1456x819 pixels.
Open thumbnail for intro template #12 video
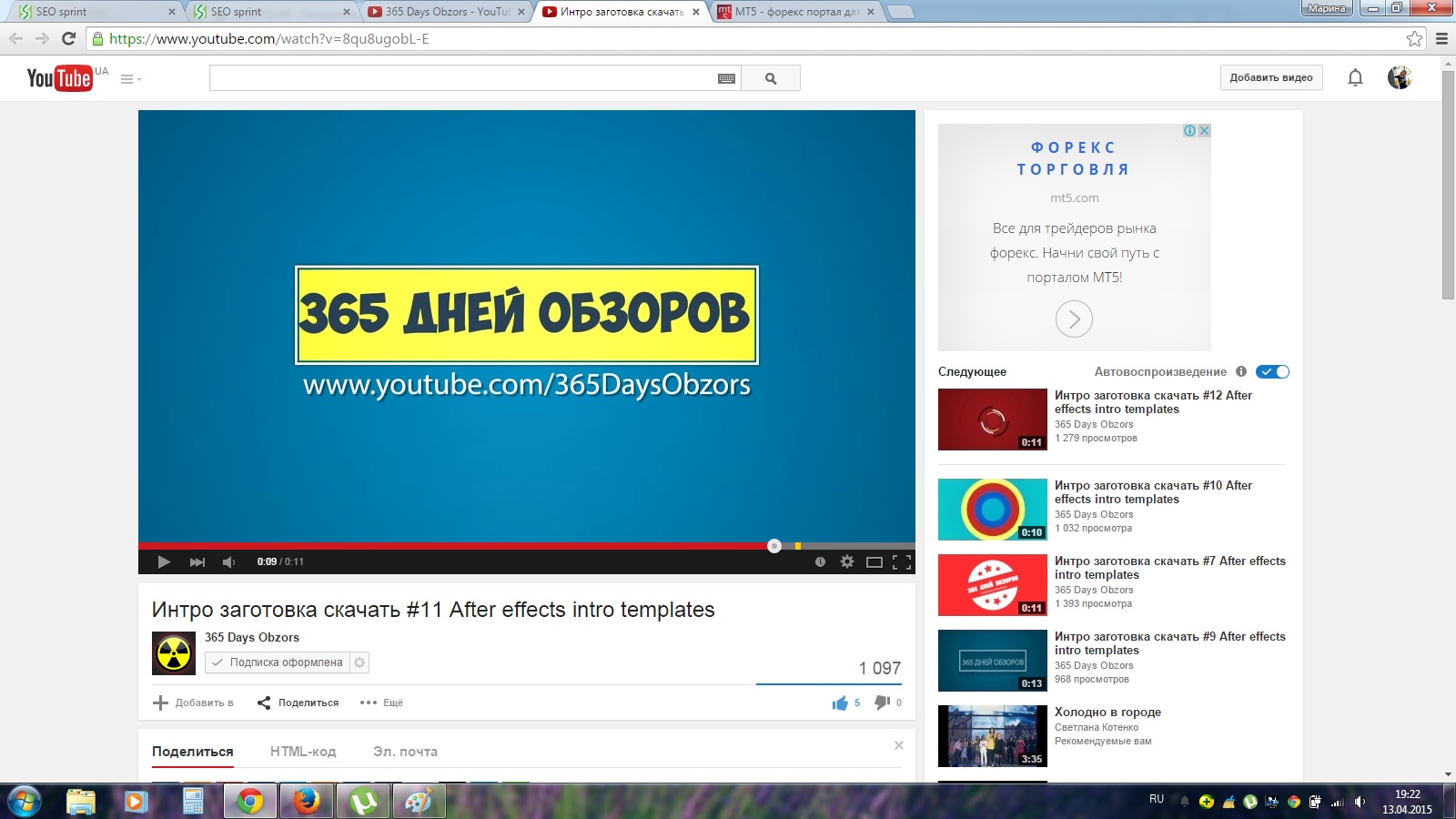tap(993, 420)
